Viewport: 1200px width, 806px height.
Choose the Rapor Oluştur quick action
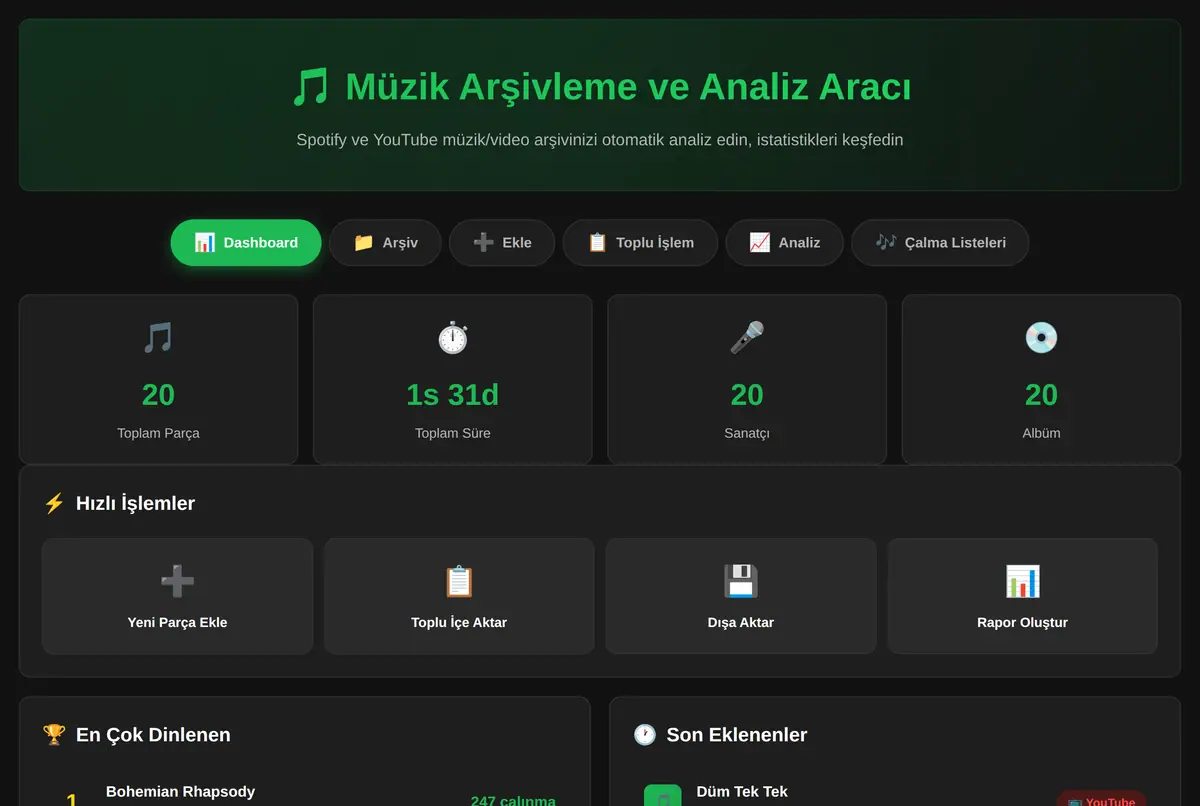(1023, 596)
